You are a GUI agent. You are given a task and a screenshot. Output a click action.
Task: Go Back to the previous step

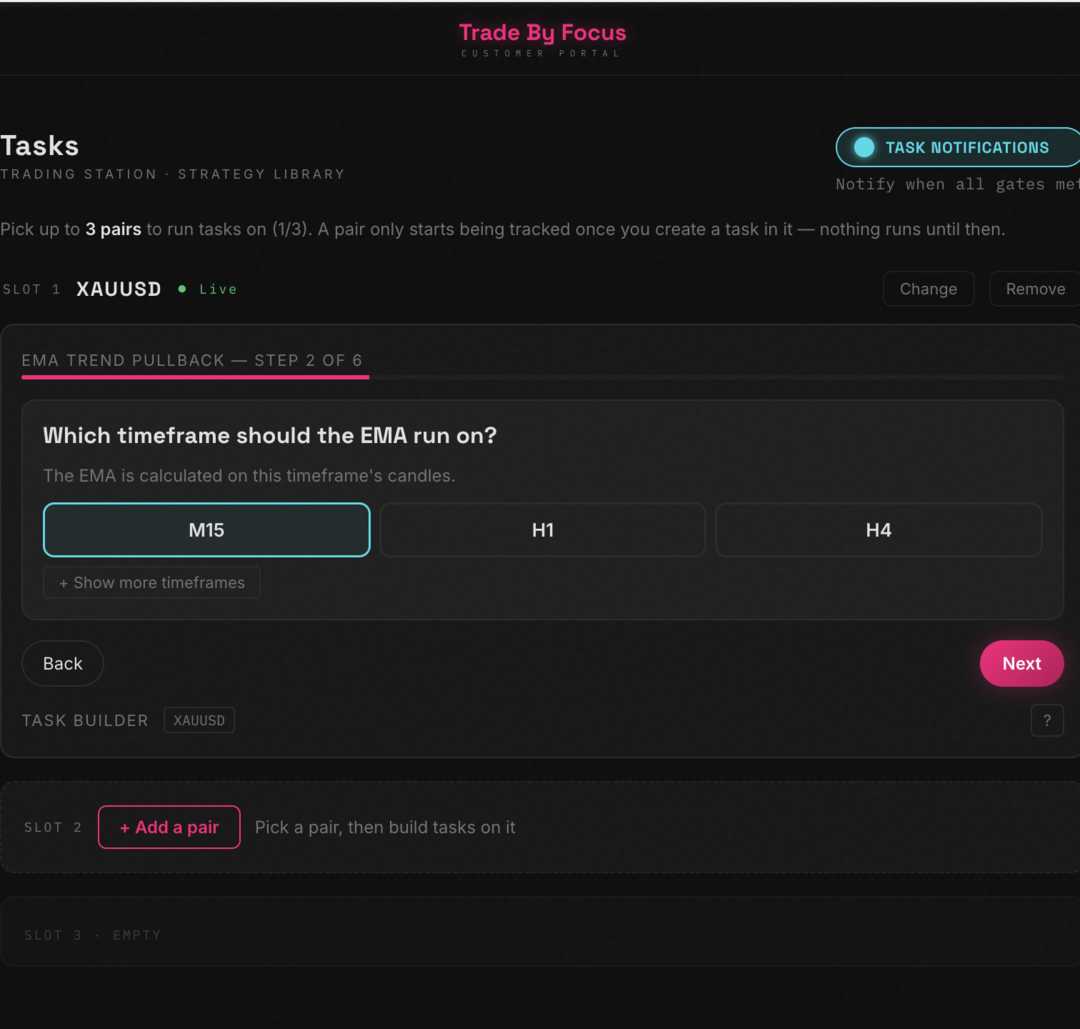pyautogui.click(x=63, y=663)
